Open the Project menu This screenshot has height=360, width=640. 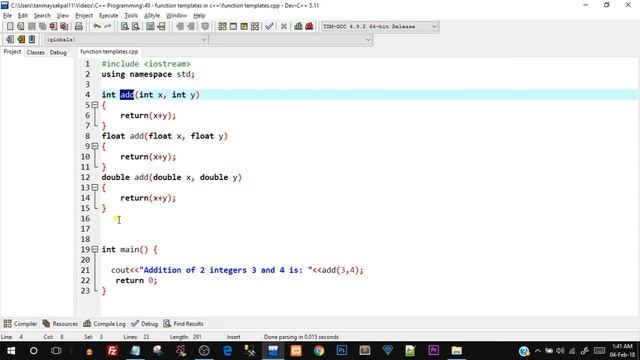click(84, 16)
